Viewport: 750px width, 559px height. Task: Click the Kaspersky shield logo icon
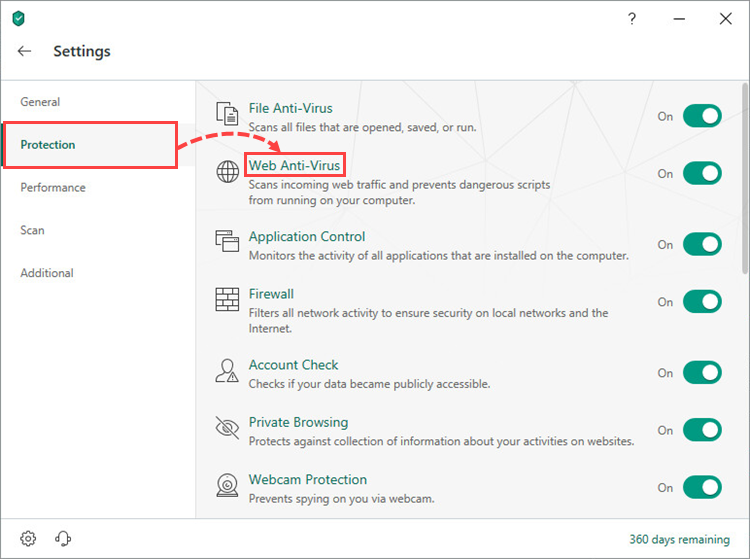click(18, 19)
